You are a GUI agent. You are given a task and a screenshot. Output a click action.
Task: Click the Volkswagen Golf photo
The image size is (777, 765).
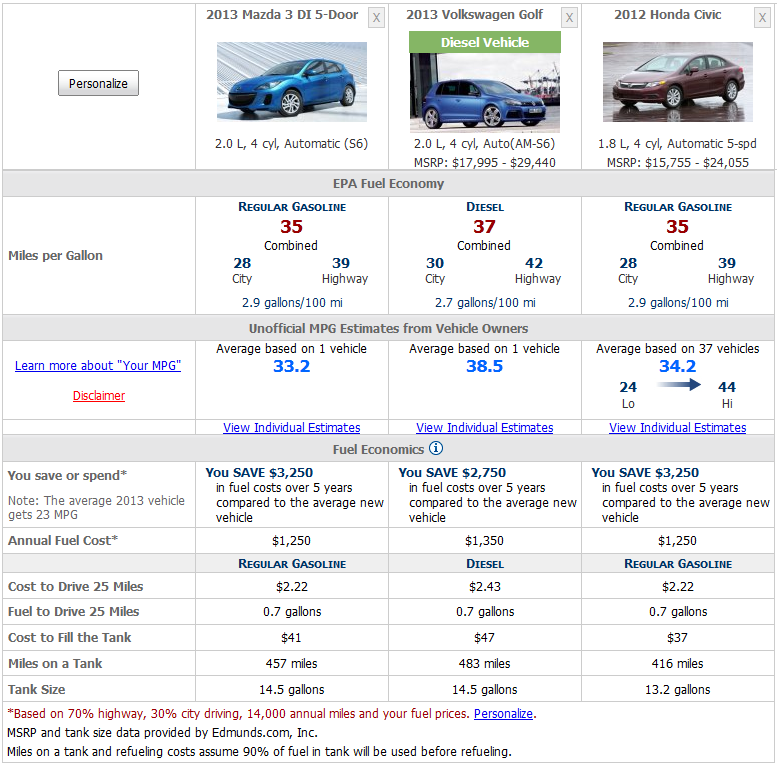(x=485, y=93)
